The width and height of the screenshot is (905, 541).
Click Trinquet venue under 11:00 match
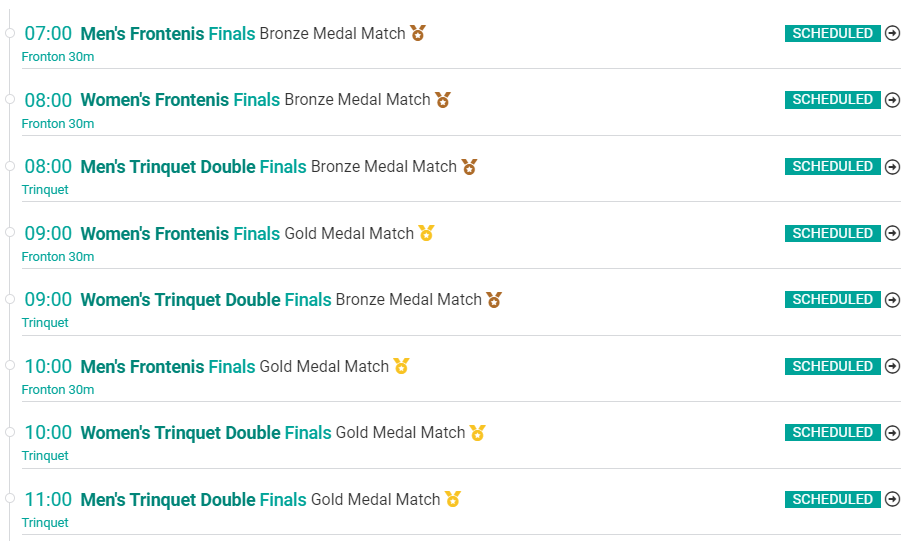click(45, 523)
